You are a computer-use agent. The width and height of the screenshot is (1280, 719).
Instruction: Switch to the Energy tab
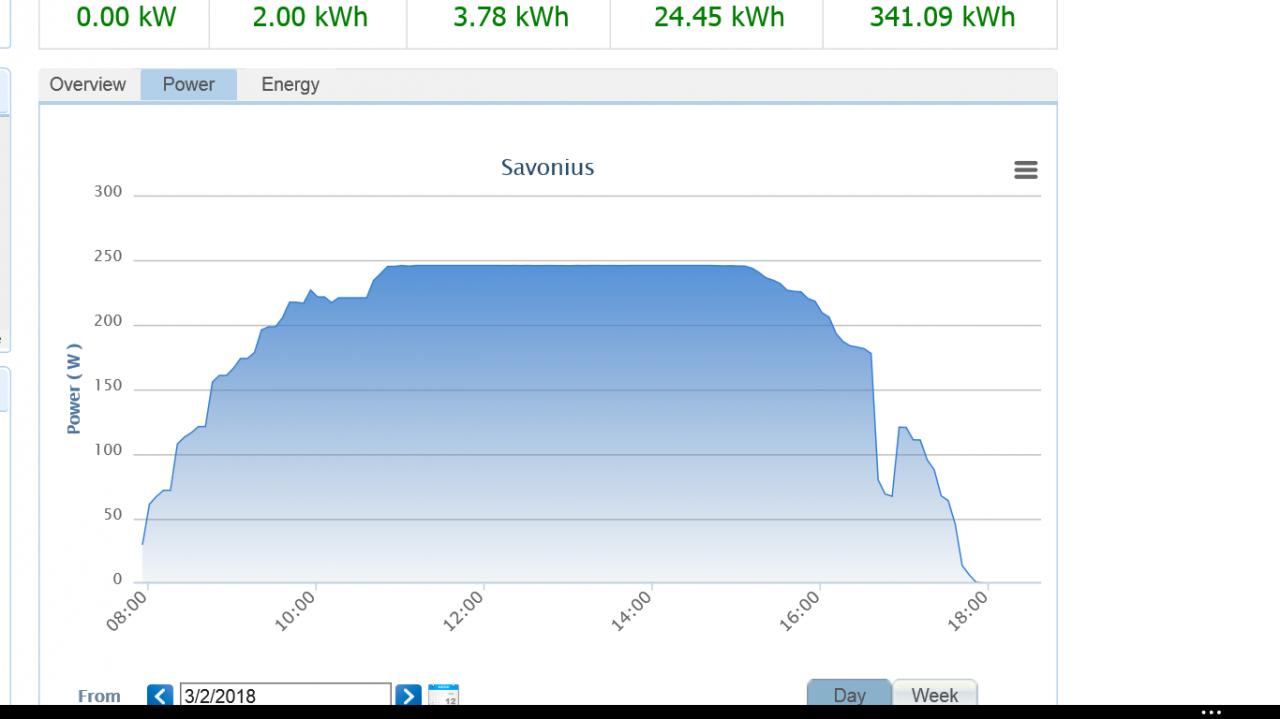coord(290,84)
